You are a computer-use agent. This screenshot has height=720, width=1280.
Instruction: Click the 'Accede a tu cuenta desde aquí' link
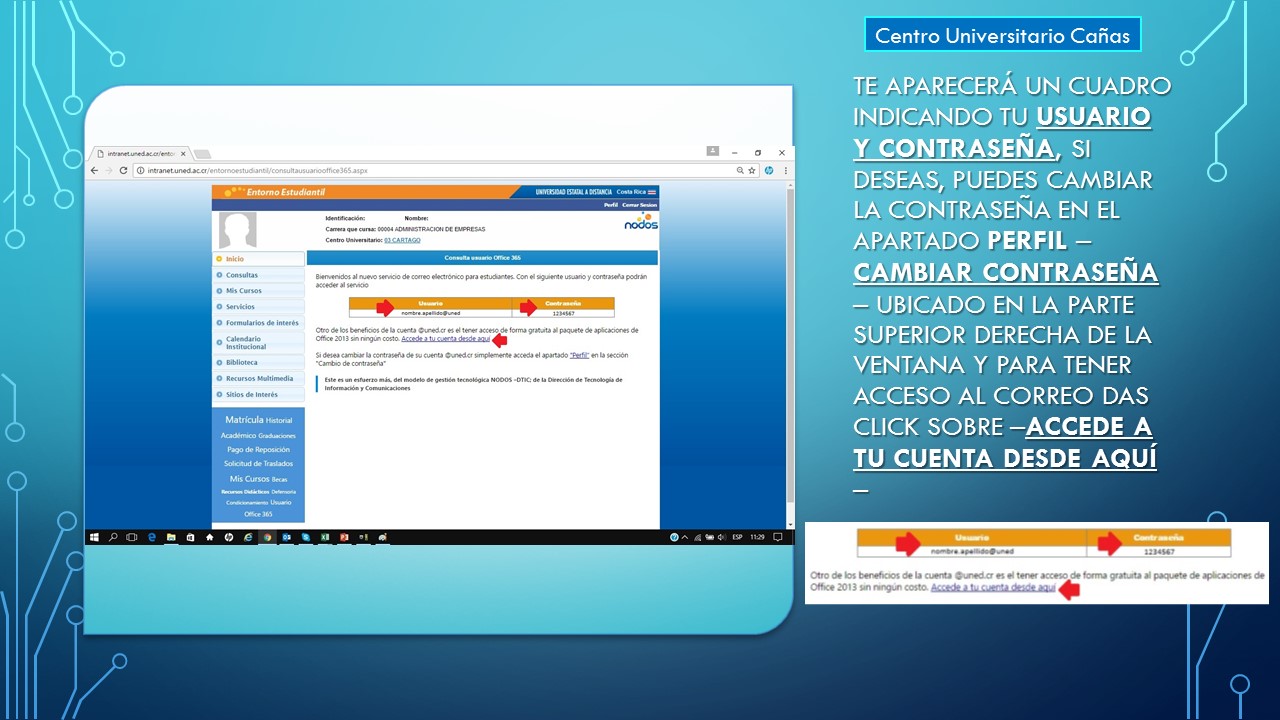(445, 339)
